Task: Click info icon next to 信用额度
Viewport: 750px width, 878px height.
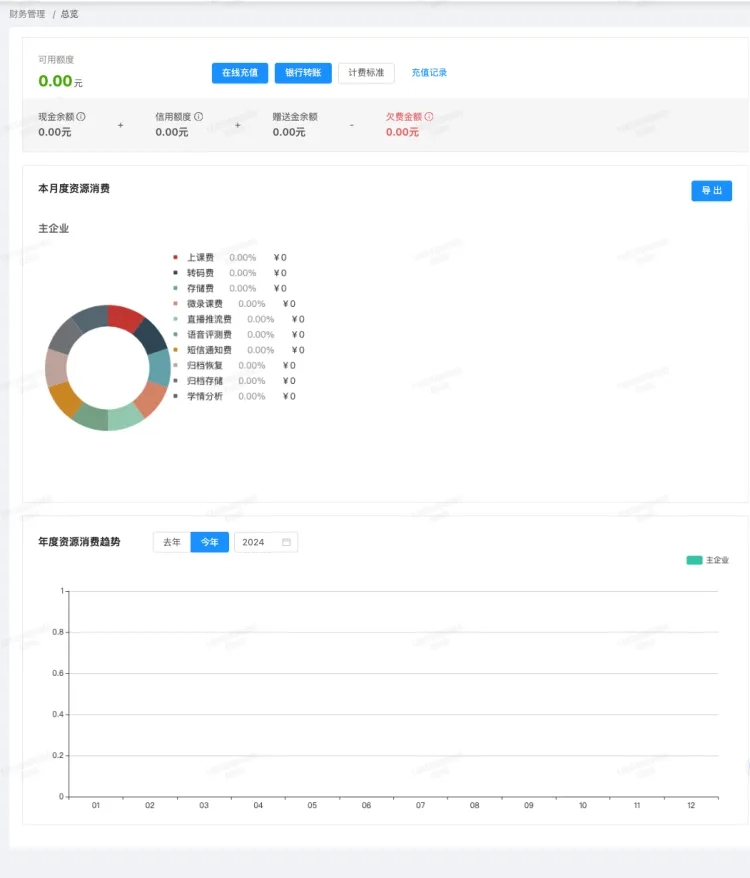Action: pyautogui.click(x=198, y=117)
